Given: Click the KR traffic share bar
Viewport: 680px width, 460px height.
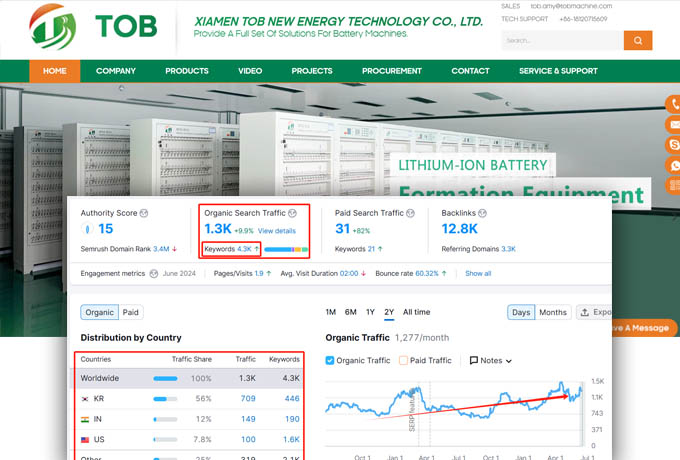Looking at the screenshot, I should [165, 399].
